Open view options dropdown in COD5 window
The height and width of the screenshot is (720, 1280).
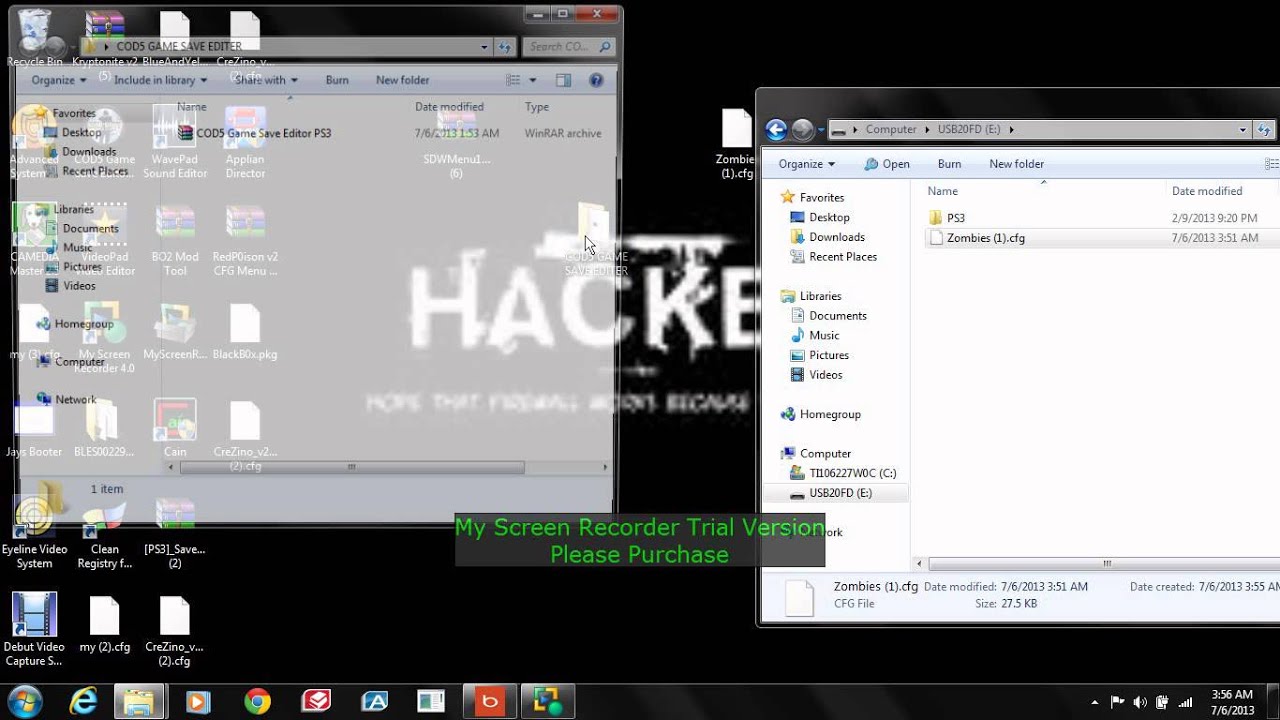tap(532, 80)
